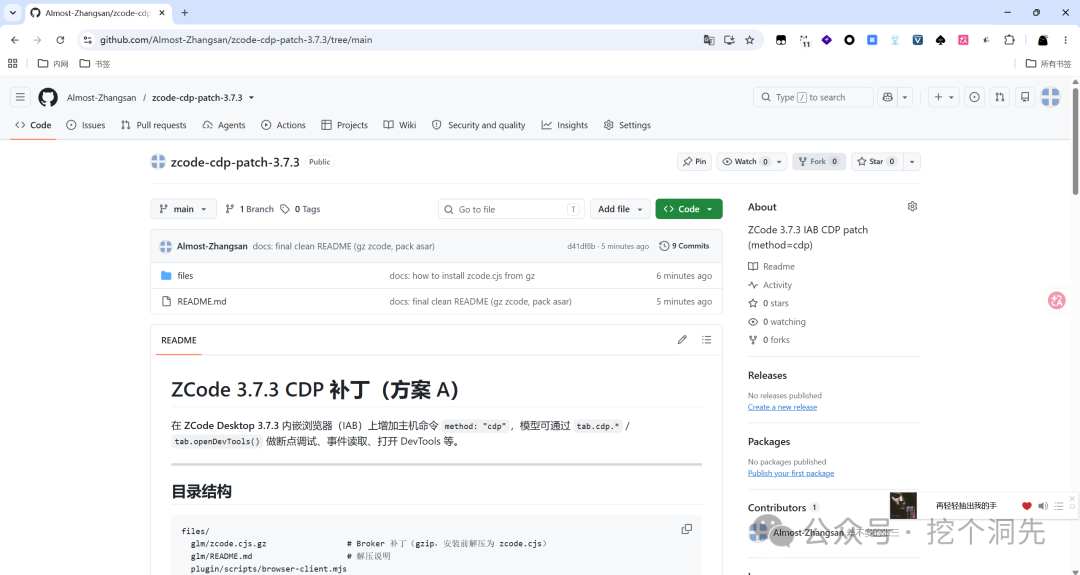Screen dimensions: 1080x575
Task: Open the Actions tab
Action: pos(283,125)
